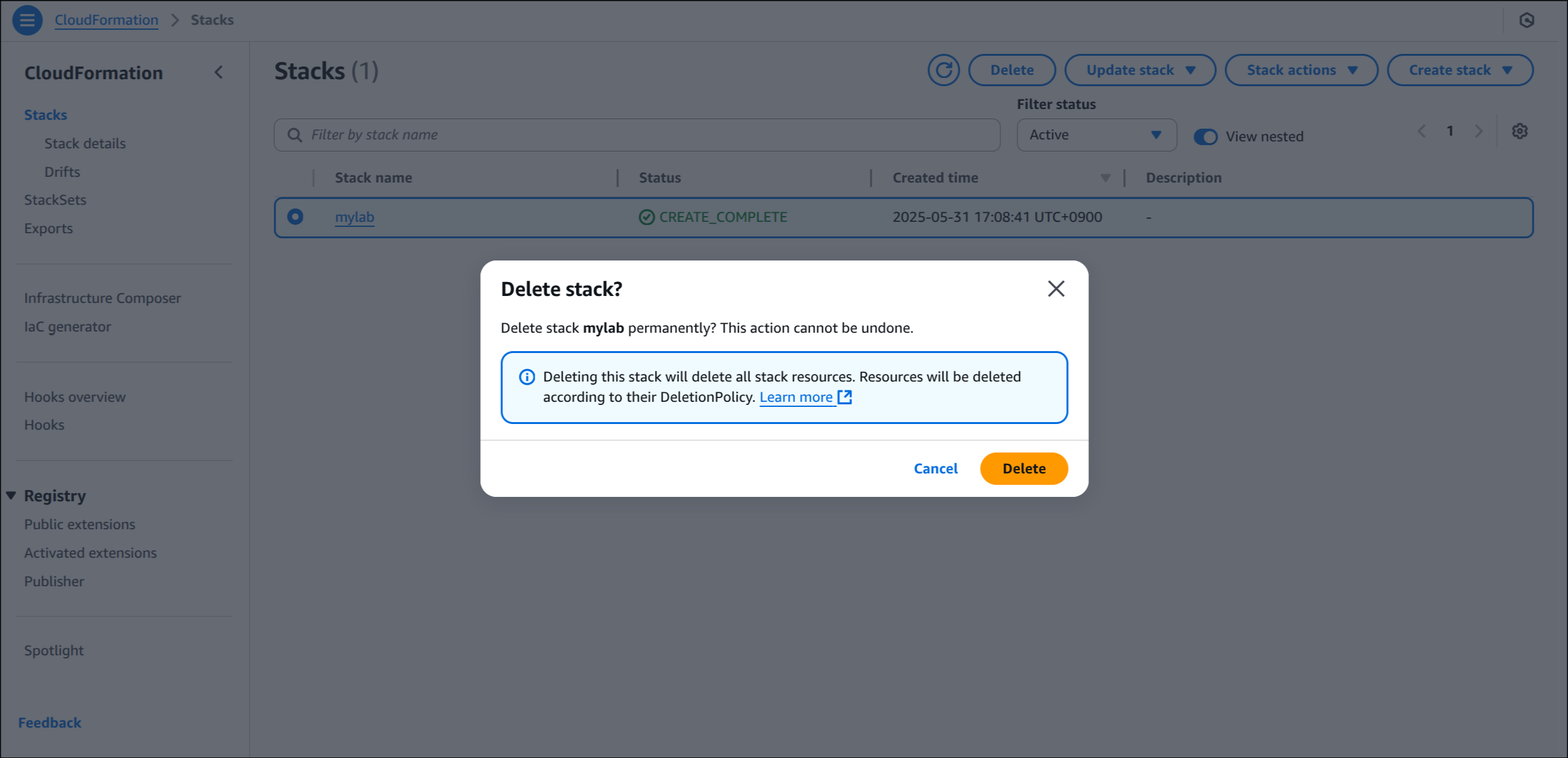Collapse the Registry section triangle
The width and height of the screenshot is (1568, 758).
pyautogui.click(x=11, y=496)
